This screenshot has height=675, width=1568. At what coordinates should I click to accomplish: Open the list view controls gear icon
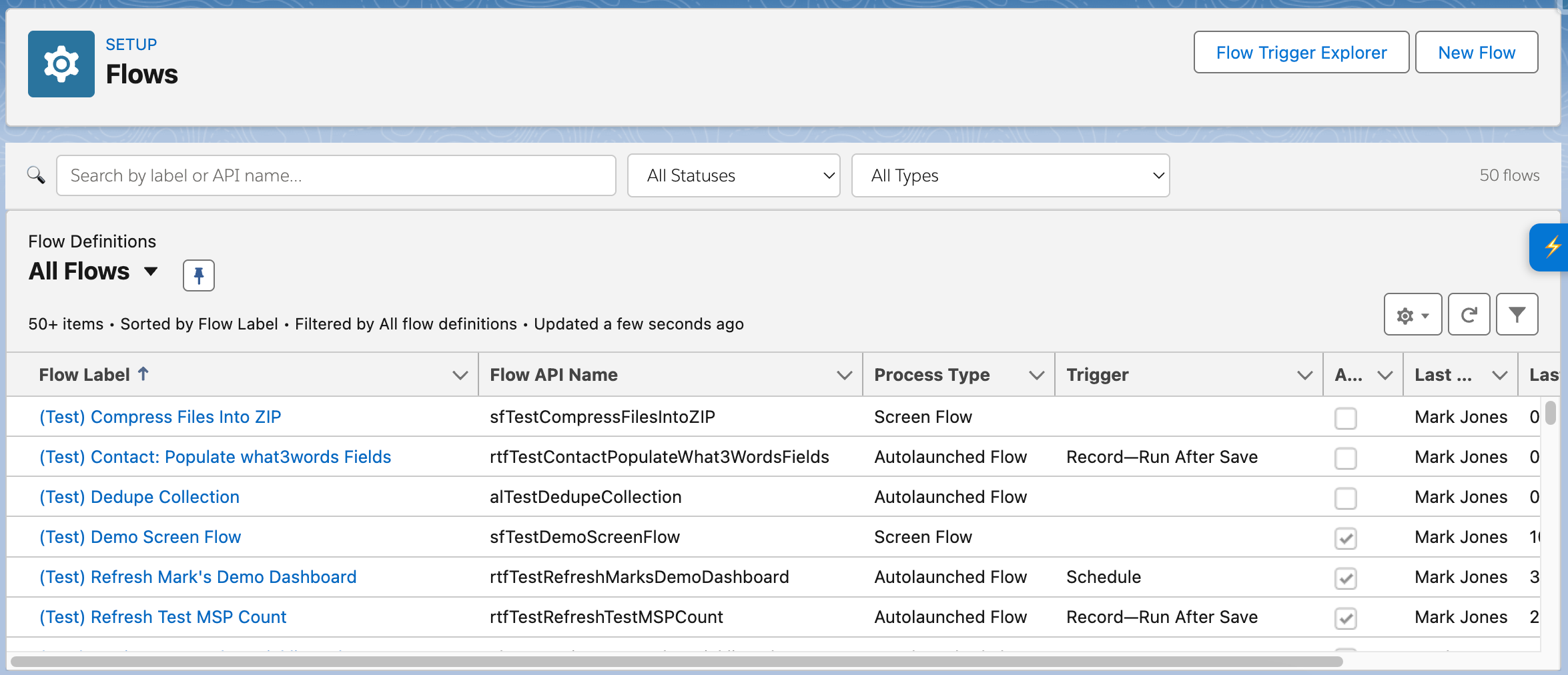(1412, 314)
